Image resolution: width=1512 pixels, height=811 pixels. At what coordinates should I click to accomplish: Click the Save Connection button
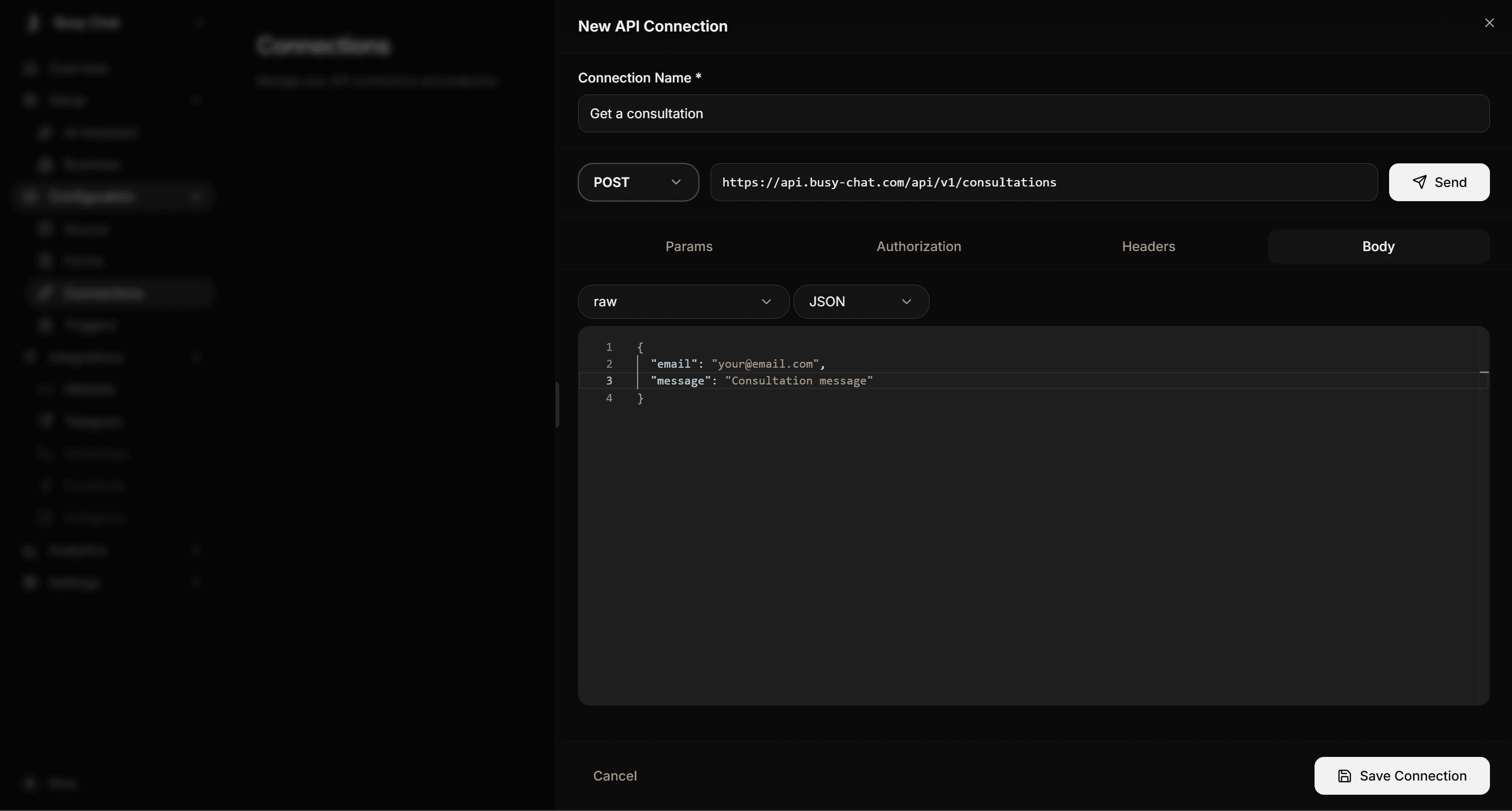[1401, 776]
